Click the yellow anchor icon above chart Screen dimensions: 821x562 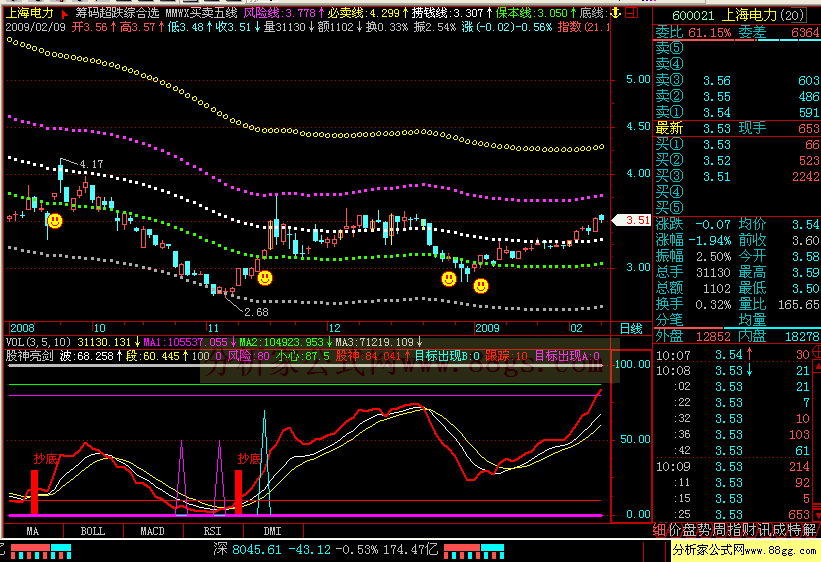[x=616, y=13]
